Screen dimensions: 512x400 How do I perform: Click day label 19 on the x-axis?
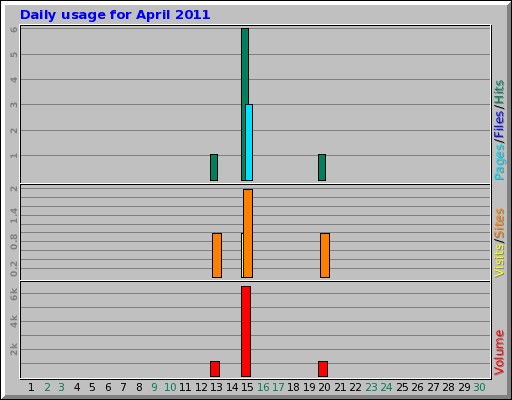[309, 387]
